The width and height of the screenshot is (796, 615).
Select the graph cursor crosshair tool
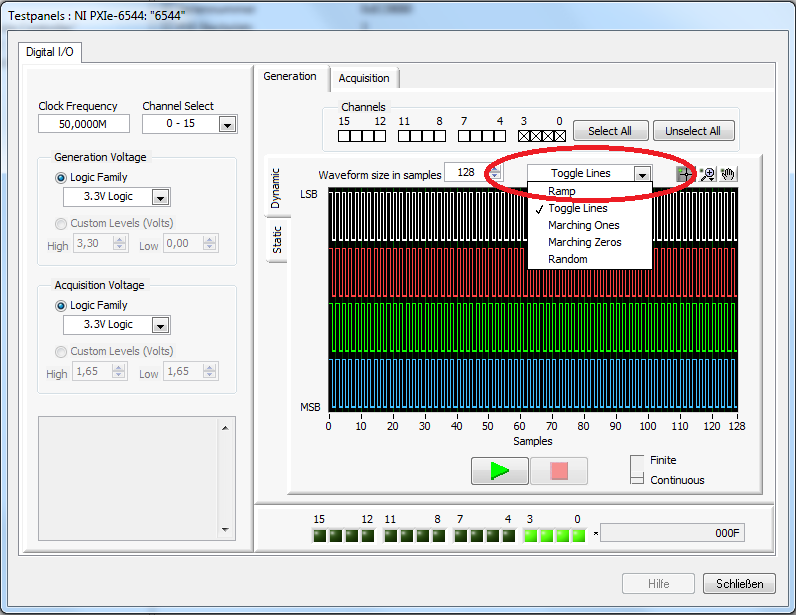tap(685, 174)
